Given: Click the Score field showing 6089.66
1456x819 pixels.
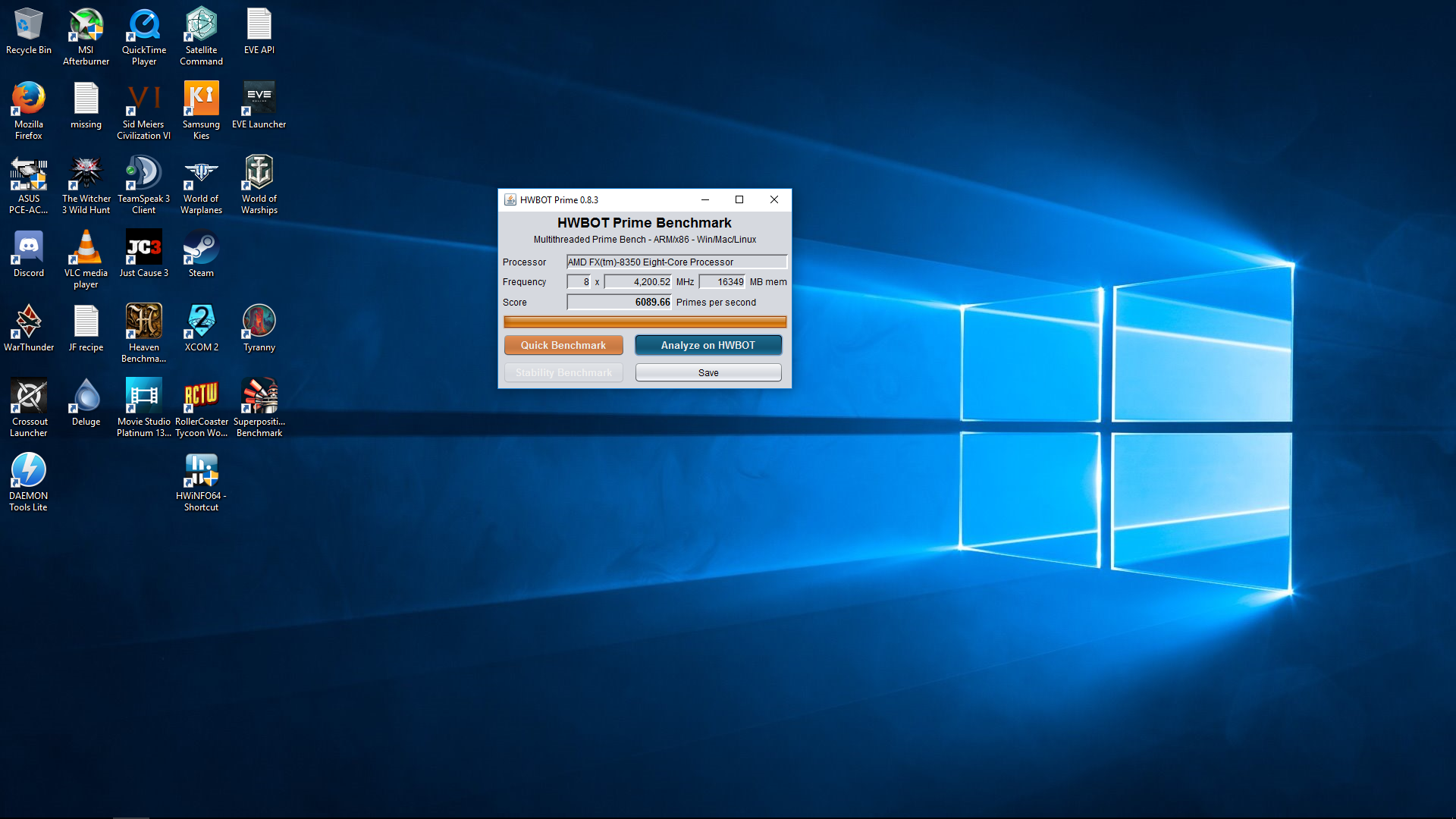Looking at the screenshot, I should click(619, 302).
